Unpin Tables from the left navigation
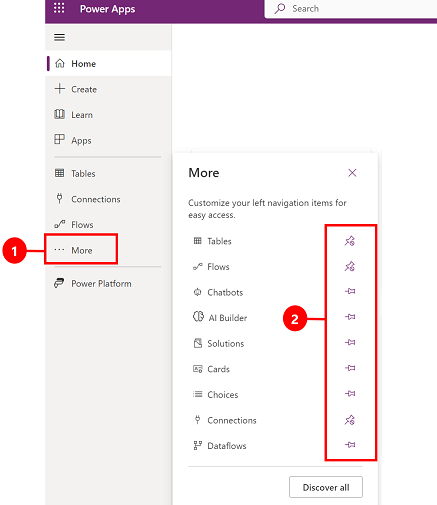 (350, 241)
